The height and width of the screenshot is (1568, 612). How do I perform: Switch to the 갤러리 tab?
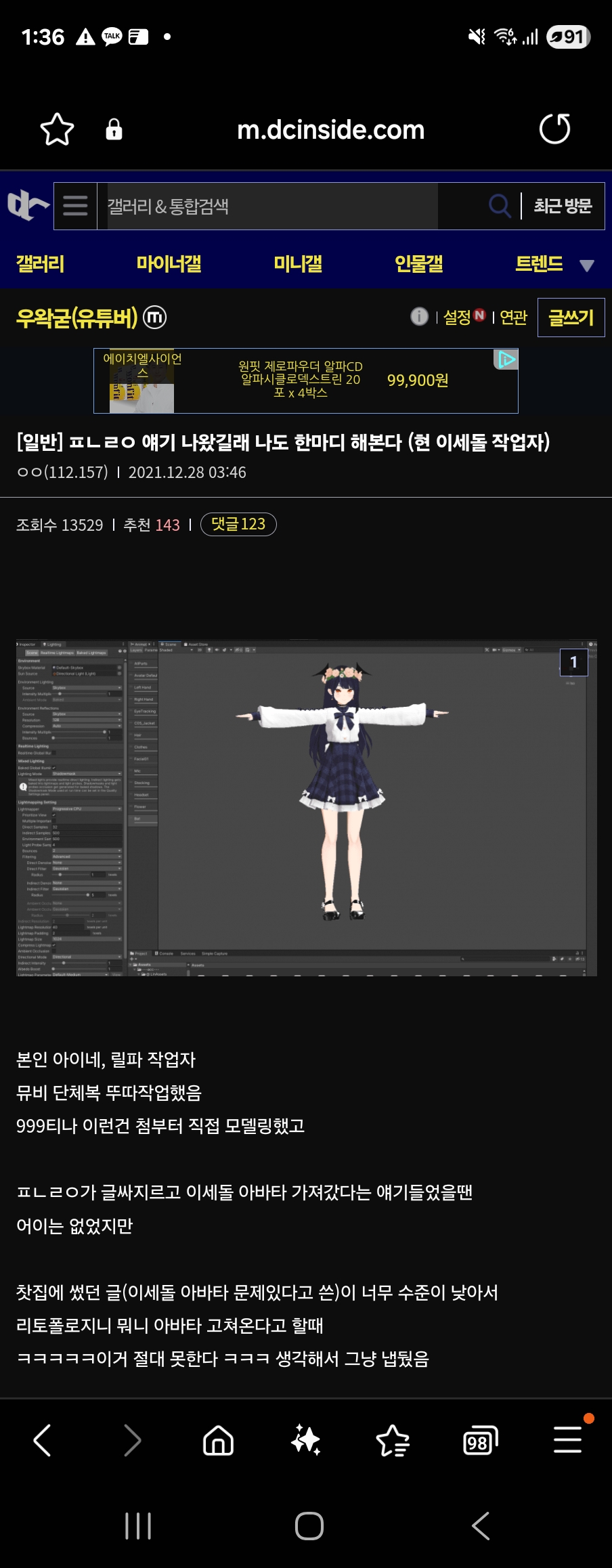click(x=40, y=264)
